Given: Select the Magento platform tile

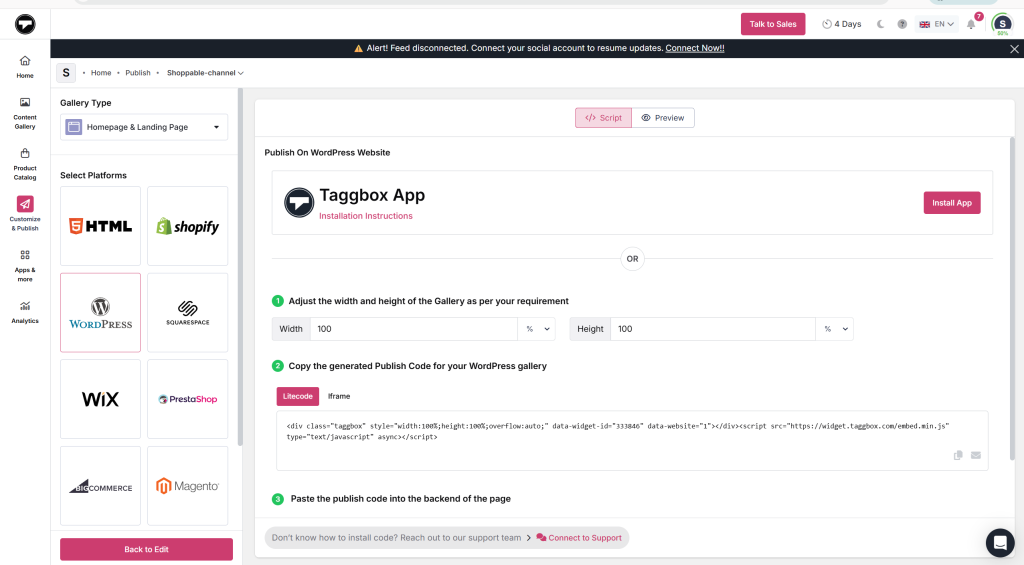Looking at the screenshot, I should (x=187, y=486).
